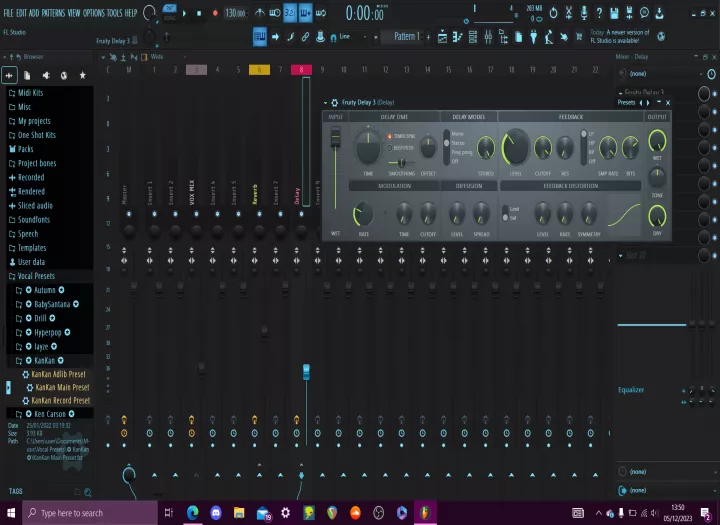Image resolution: width=720 pixels, height=525 pixels.
Task: Click the Delay track volume fader
Action: pyautogui.click(x=306, y=371)
